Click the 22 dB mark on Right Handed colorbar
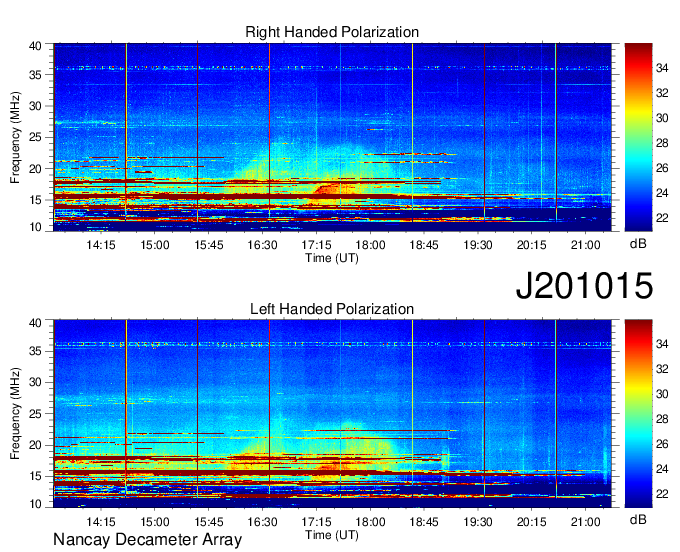Image resolution: width=680 pixels, height=552 pixels. tap(662, 218)
